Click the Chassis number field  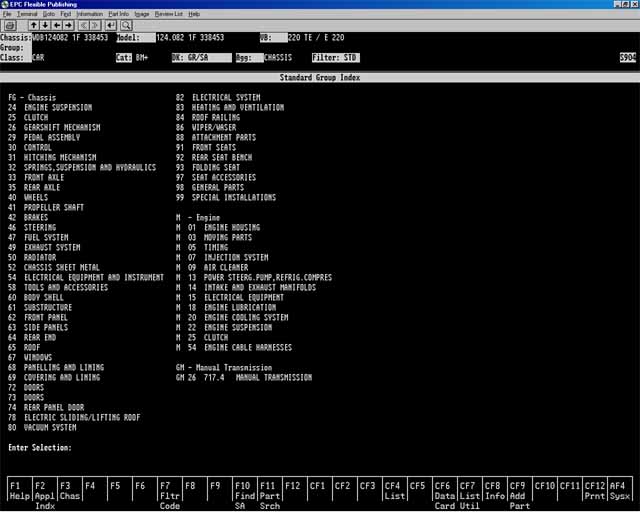pyautogui.click(x=70, y=38)
